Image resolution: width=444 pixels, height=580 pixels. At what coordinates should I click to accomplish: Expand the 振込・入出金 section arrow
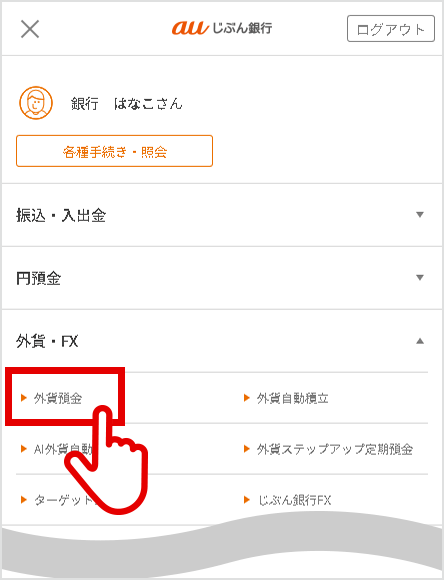click(x=420, y=215)
